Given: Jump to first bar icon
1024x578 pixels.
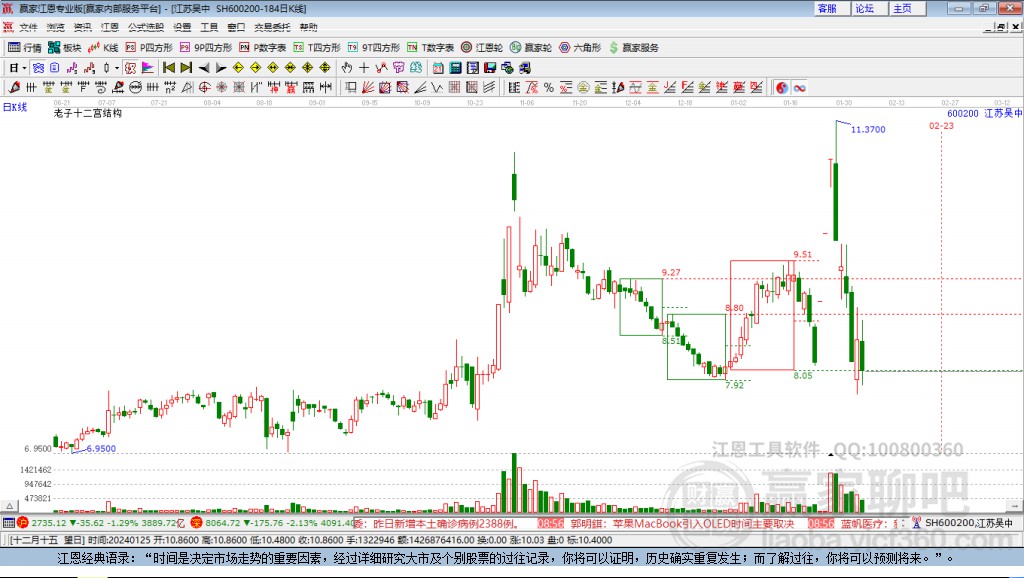Looking at the screenshot, I should coord(168,68).
